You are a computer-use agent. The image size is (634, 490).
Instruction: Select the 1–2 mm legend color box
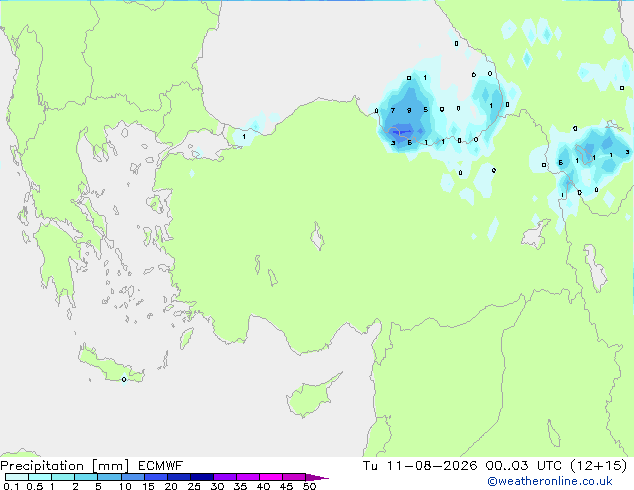[63, 477]
